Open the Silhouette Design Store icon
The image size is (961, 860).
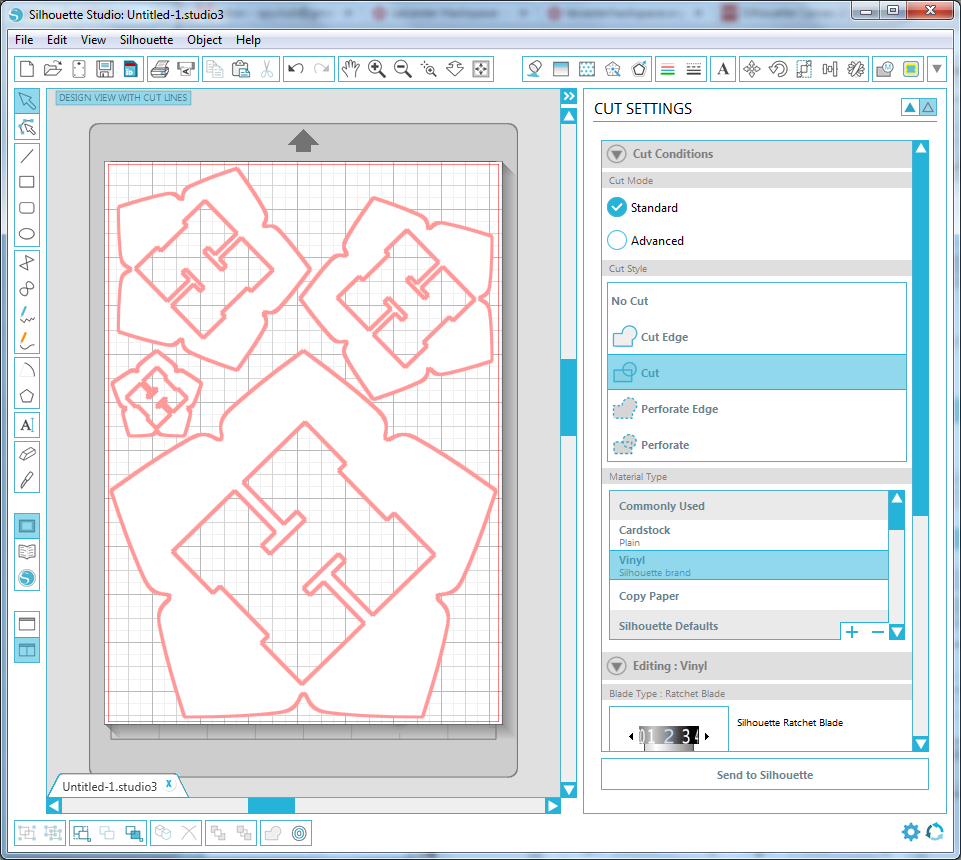click(x=27, y=578)
